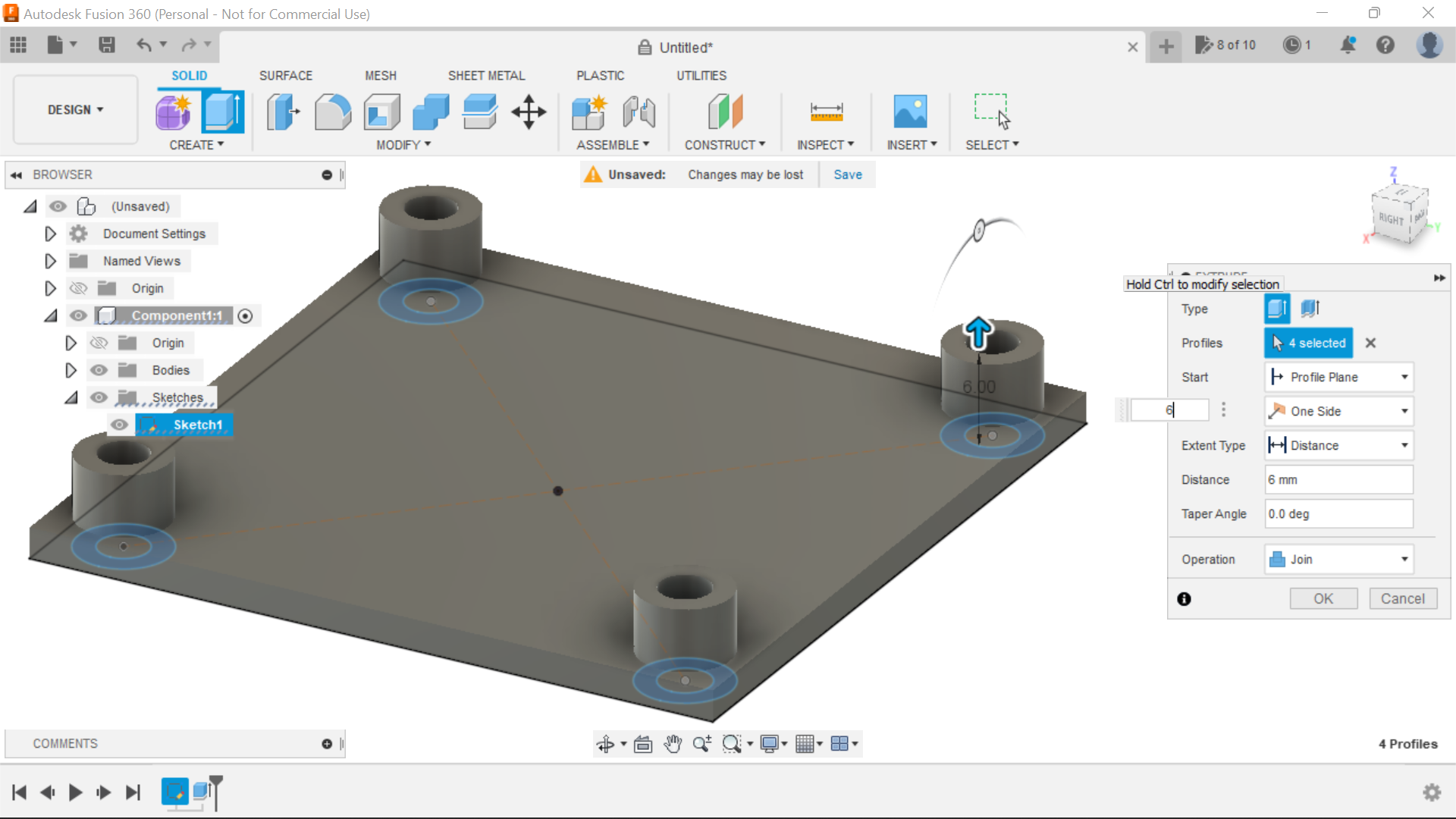Open the One Side direction dropdown
Viewport: 1456px width, 819px height.
[1338, 411]
